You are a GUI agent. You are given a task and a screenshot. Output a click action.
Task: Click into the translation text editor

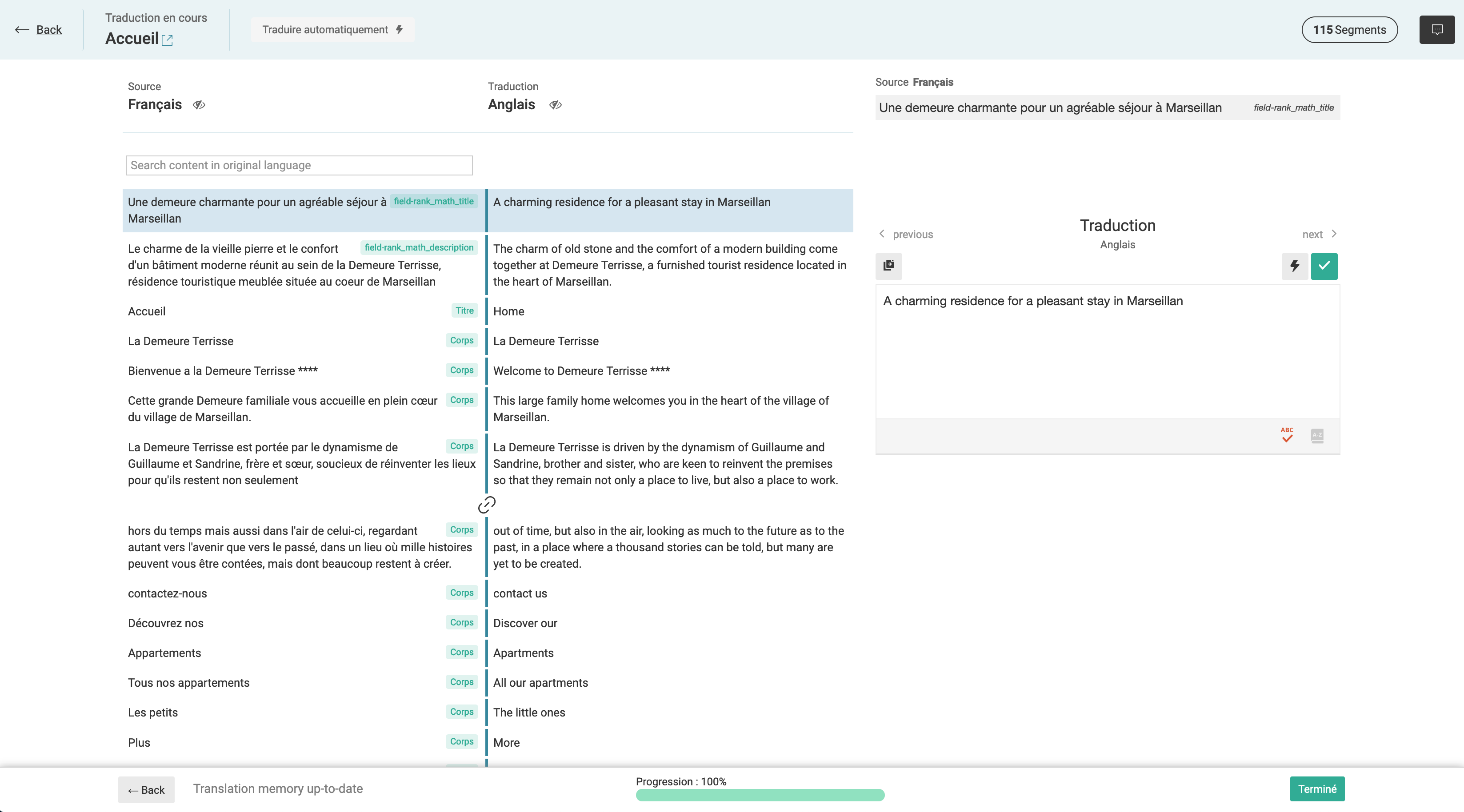1108,352
